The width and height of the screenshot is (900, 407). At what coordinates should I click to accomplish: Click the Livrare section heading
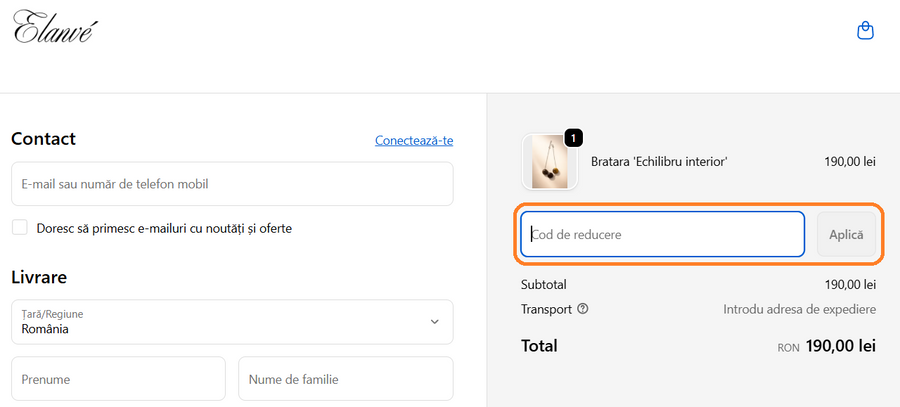point(39,276)
